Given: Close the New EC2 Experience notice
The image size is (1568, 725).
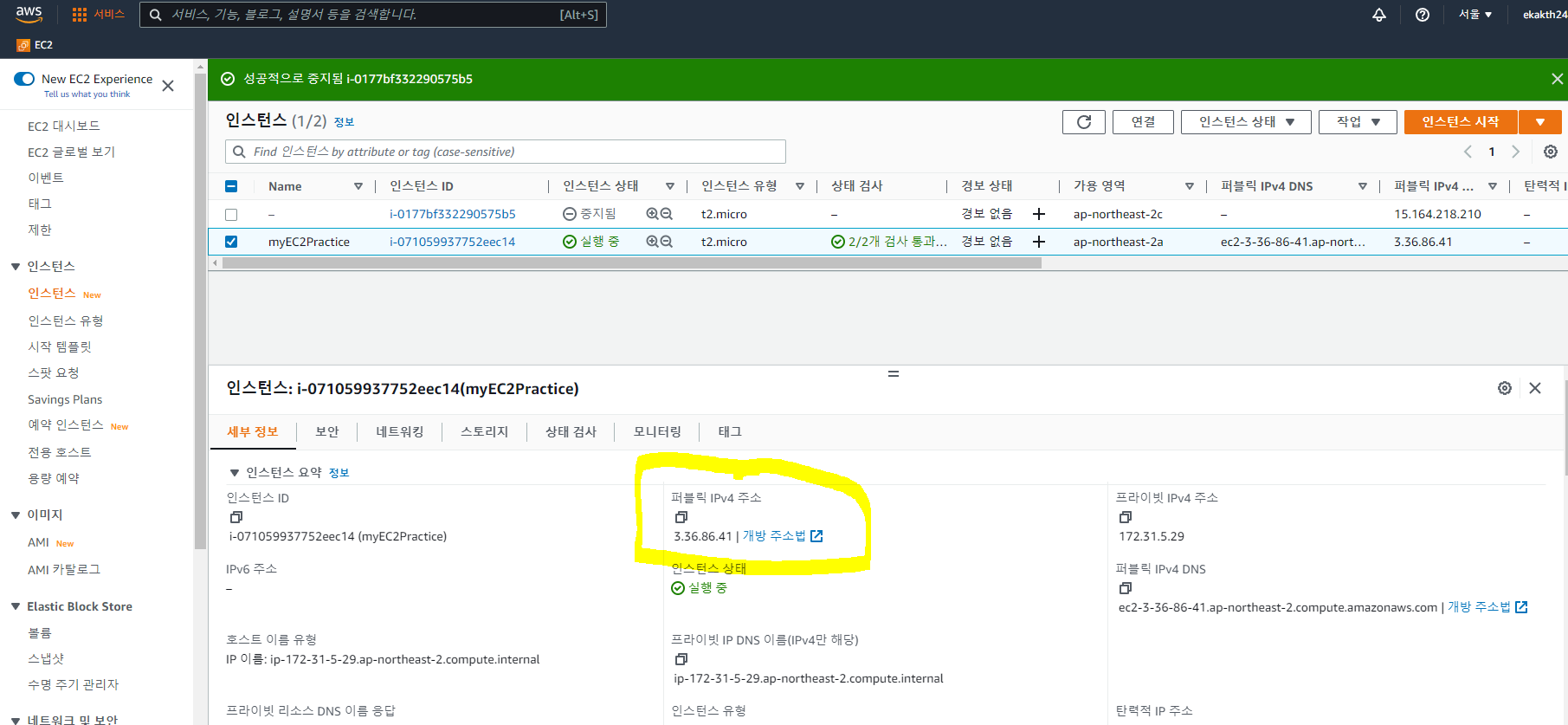Looking at the screenshot, I should coord(168,86).
